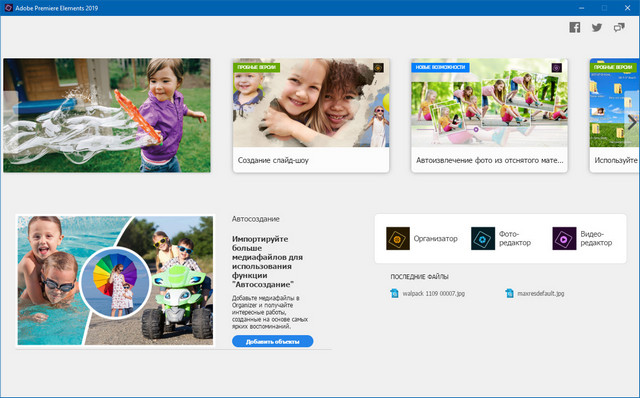
Task: Click app badge on Автоизвлечение card corner
Action: click(557, 68)
